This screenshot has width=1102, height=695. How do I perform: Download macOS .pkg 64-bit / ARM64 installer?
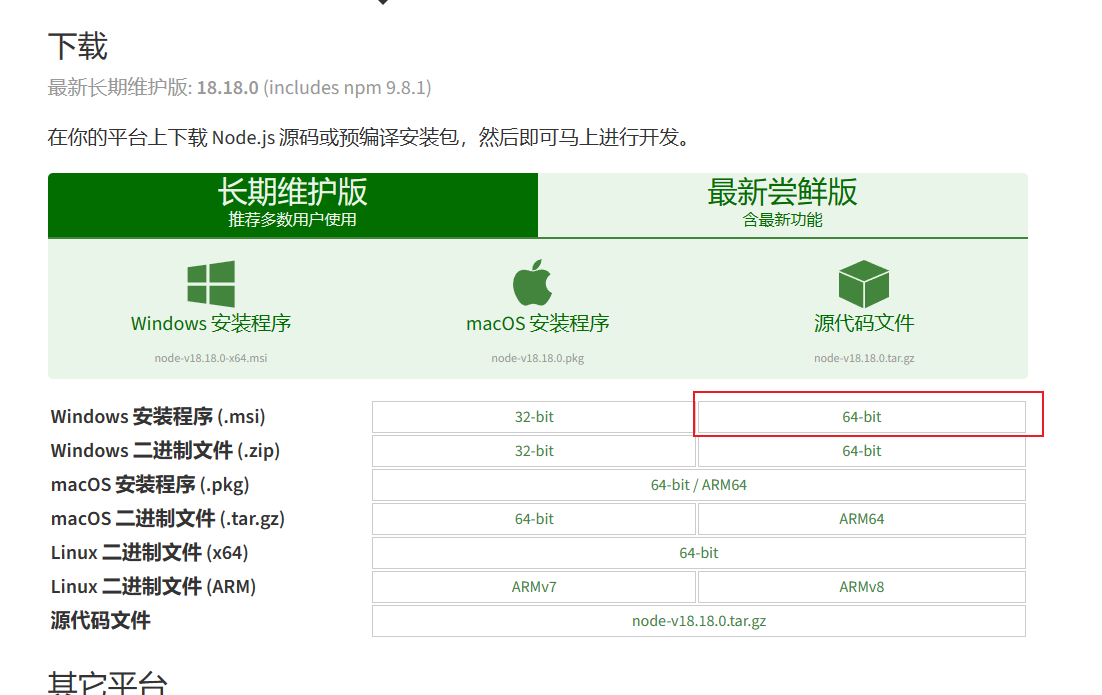click(x=698, y=485)
